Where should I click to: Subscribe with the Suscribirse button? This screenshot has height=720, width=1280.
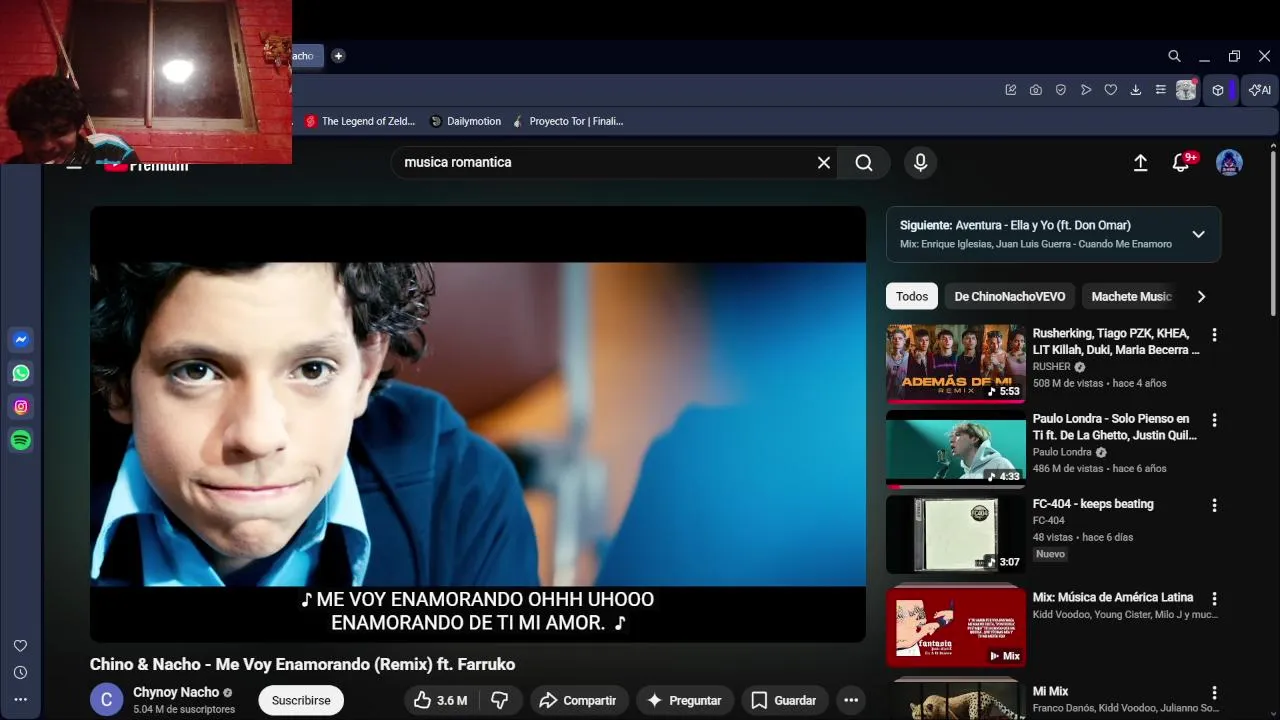301,700
